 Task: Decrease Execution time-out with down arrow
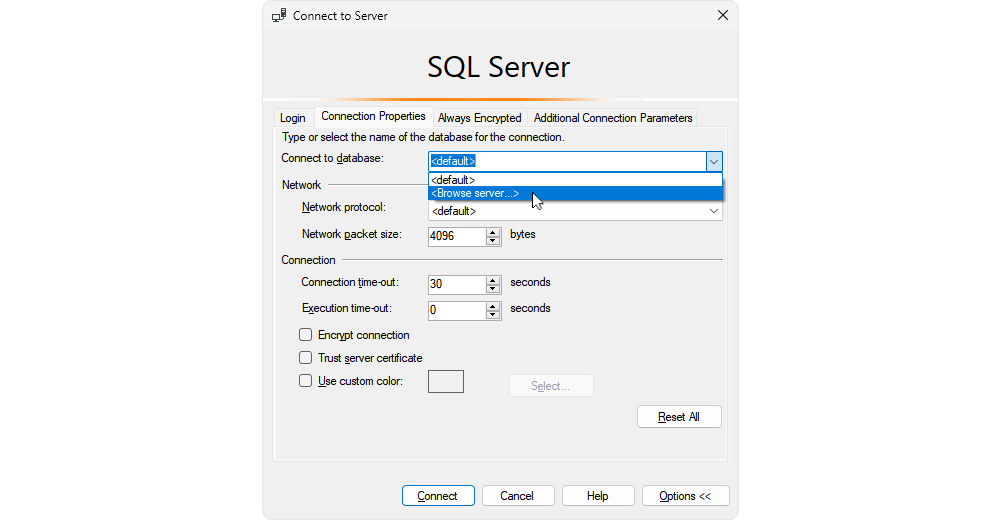click(x=492, y=315)
